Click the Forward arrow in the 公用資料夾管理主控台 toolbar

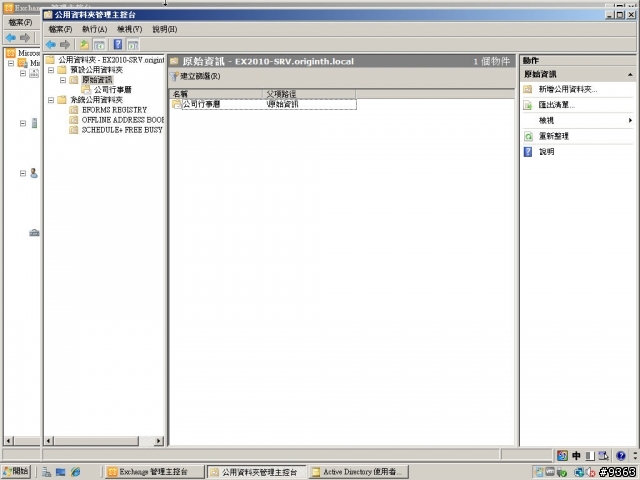click(x=65, y=44)
